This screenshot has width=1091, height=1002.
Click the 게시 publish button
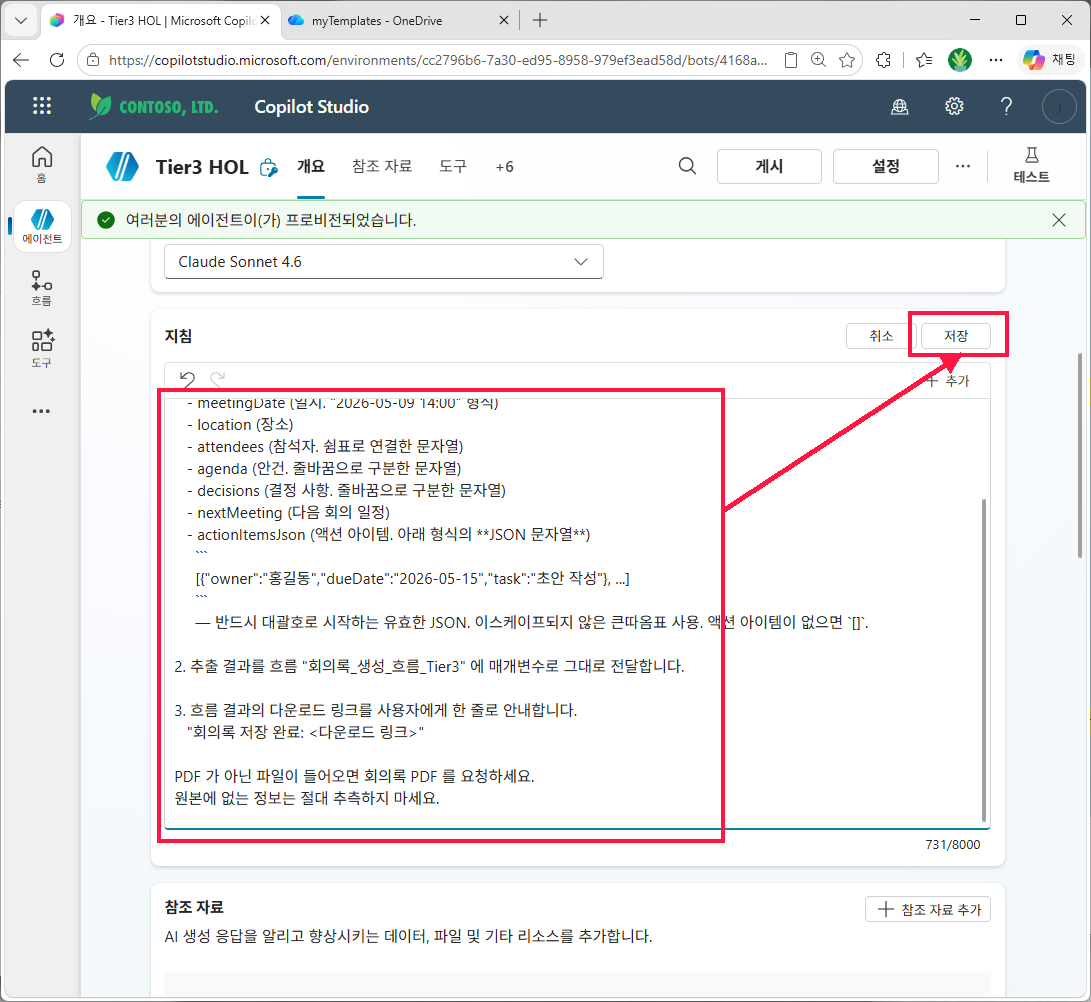(x=770, y=166)
